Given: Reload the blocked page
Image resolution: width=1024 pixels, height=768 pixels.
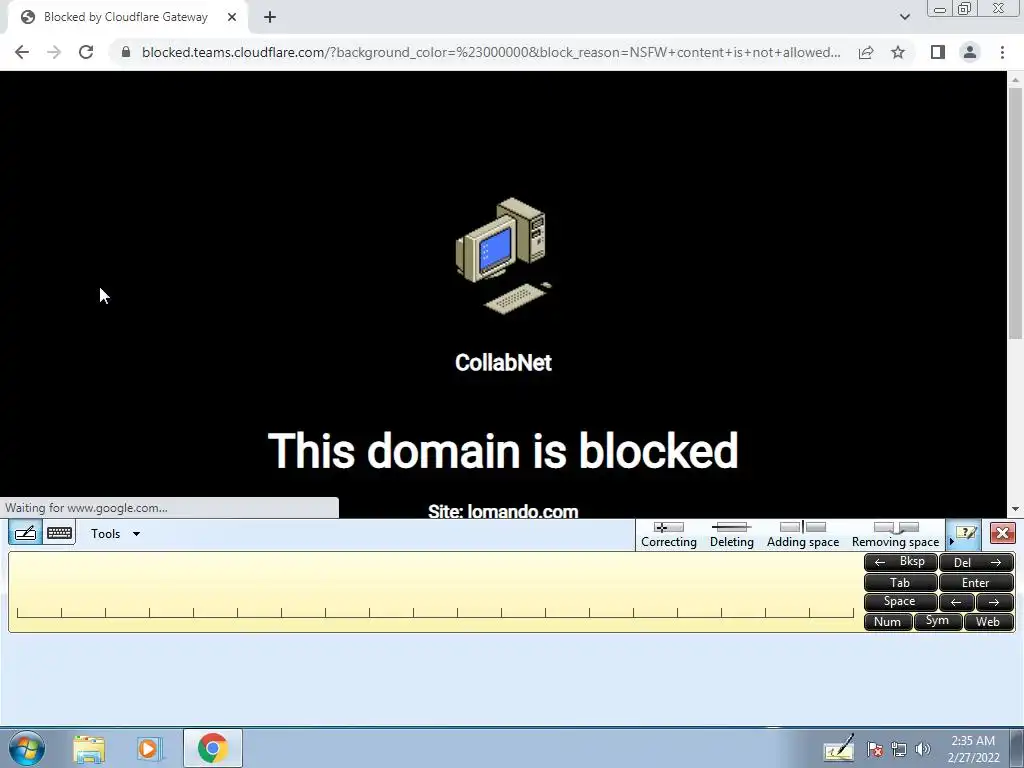Looking at the screenshot, I should pos(86,52).
